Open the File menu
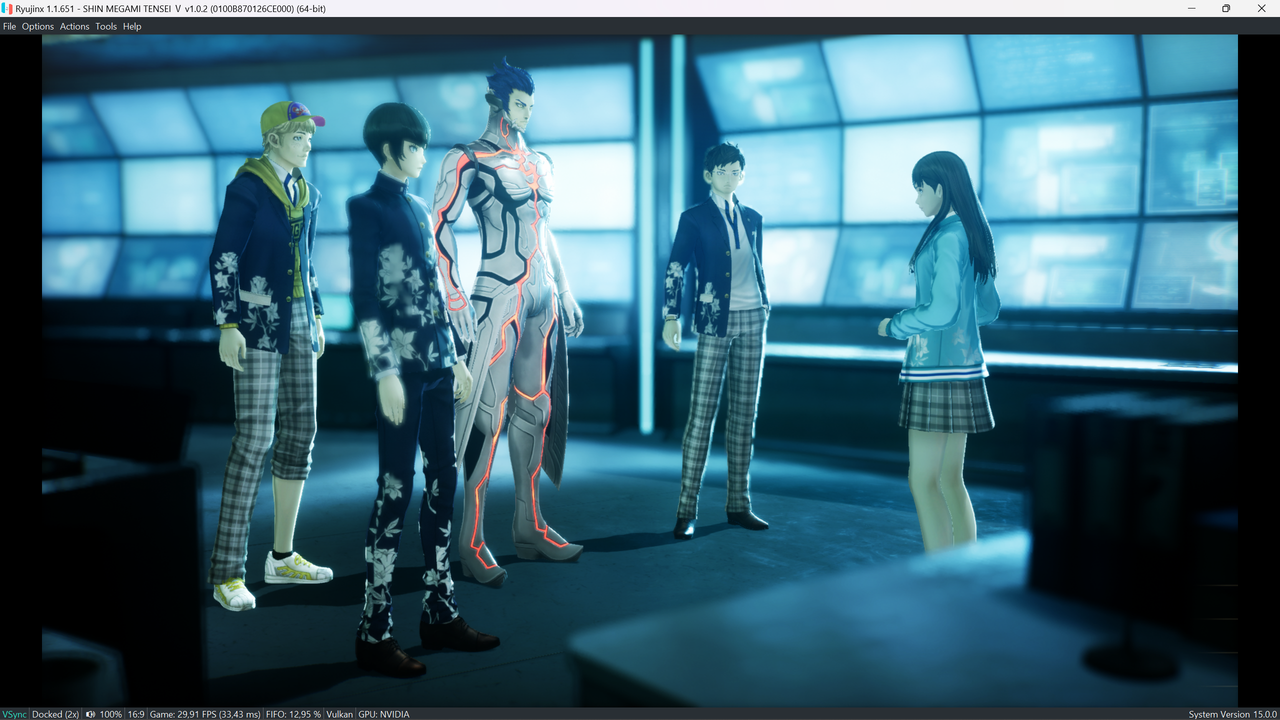 pyautogui.click(x=10, y=27)
